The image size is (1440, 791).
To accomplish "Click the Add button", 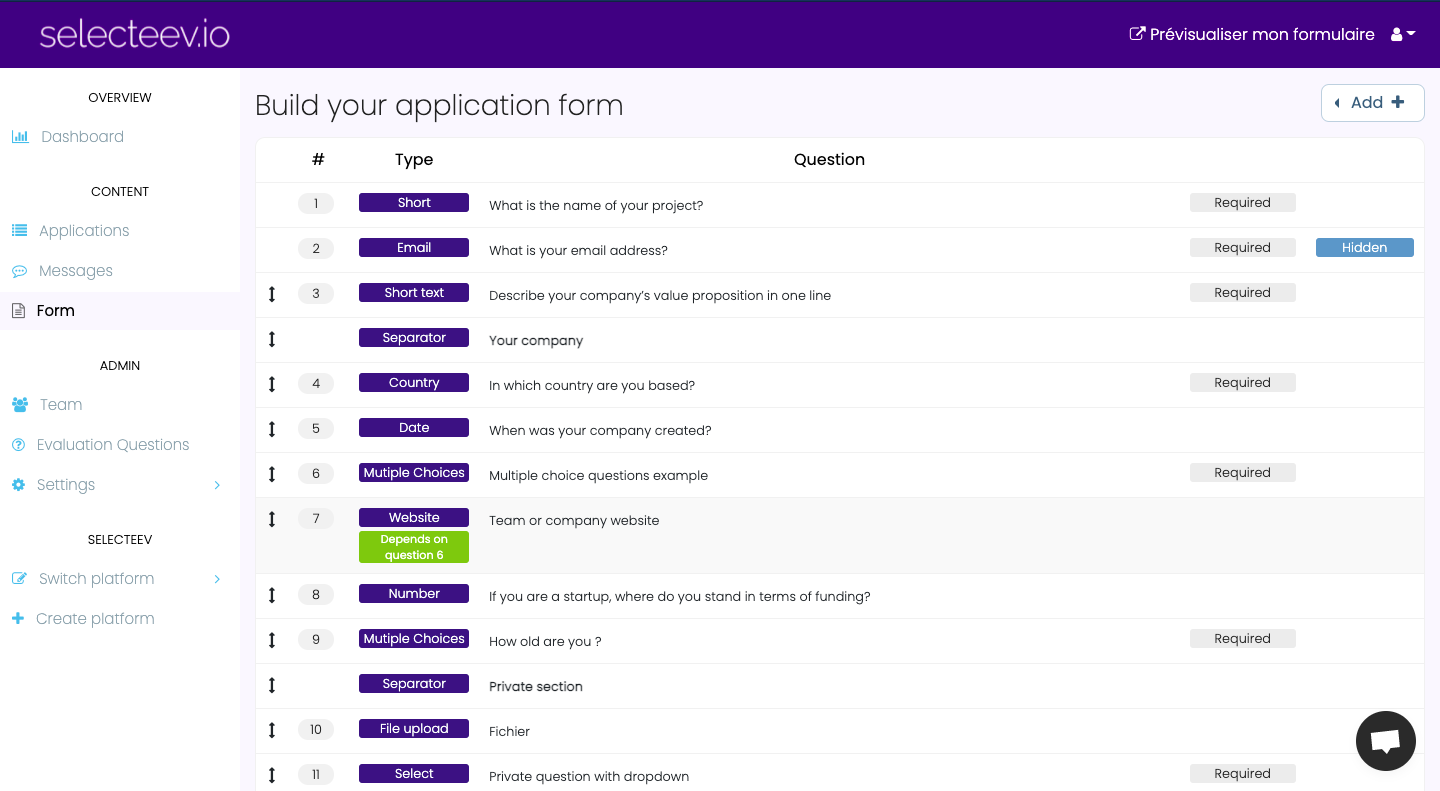I will coord(1372,102).
